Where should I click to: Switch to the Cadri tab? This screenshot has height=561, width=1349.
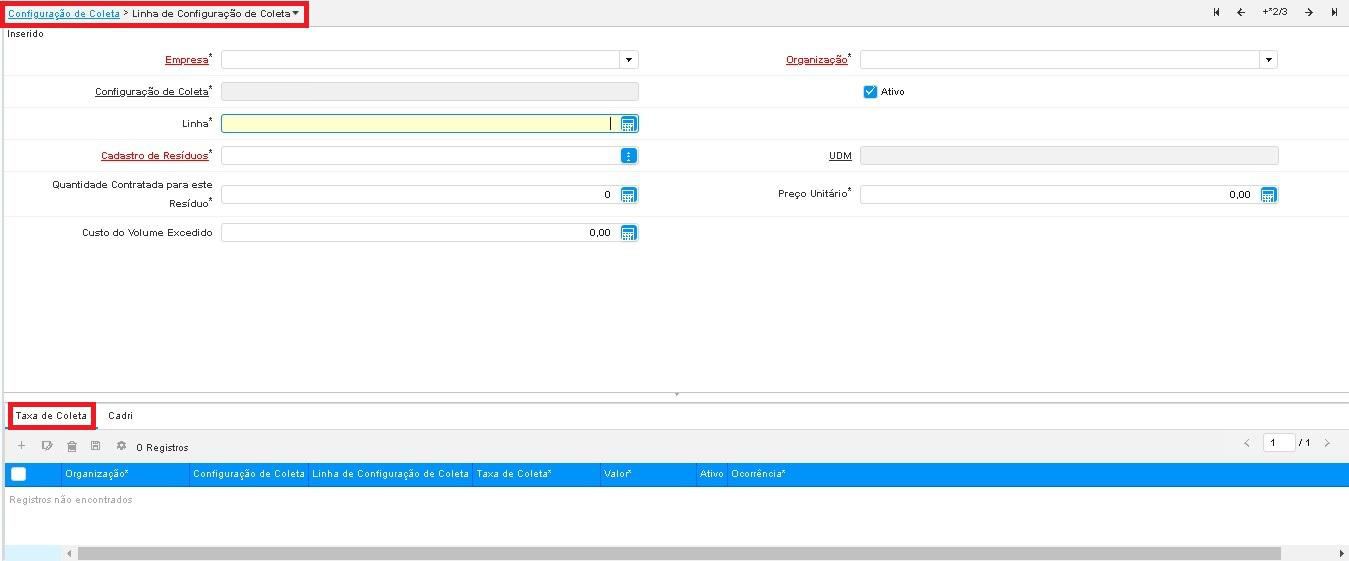(121, 415)
